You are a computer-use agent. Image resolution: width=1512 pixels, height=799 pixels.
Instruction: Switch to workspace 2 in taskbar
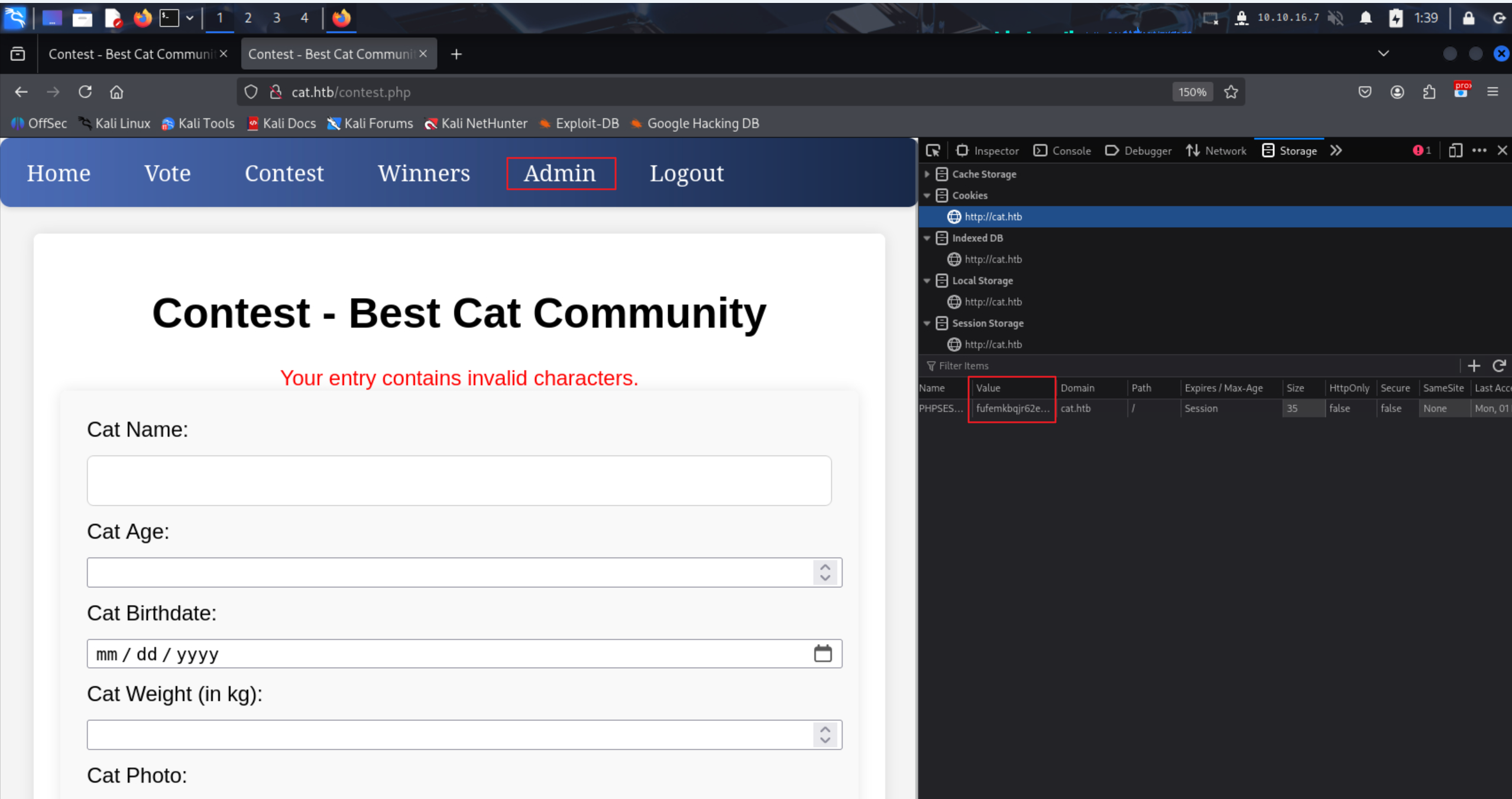(248, 18)
